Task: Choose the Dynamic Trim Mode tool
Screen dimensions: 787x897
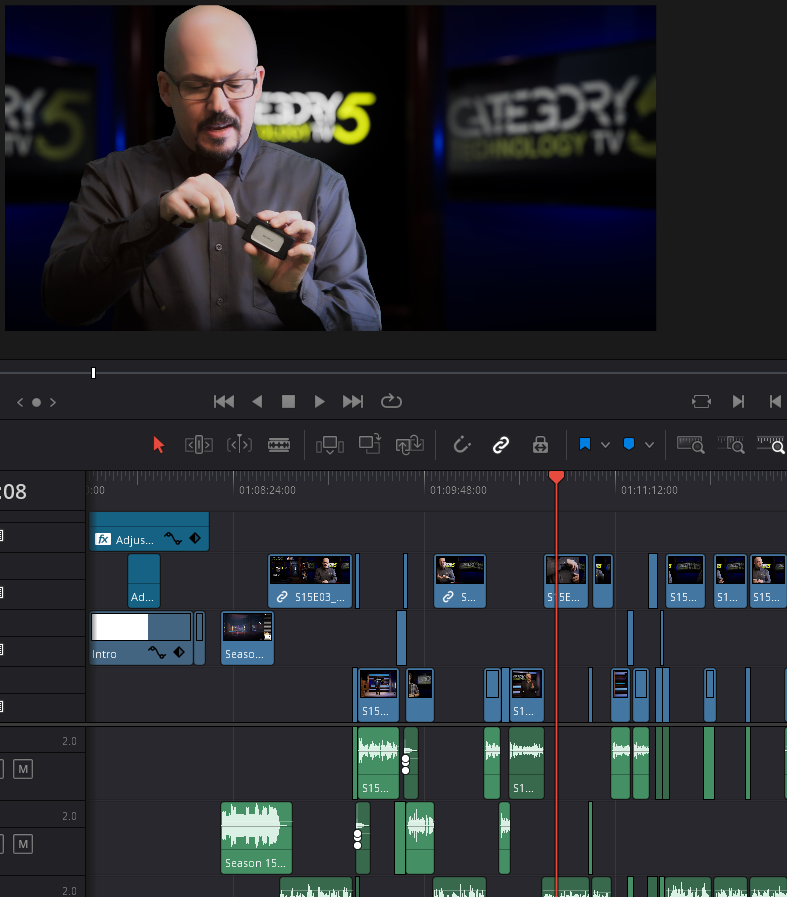Action: click(x=239, y=445)
